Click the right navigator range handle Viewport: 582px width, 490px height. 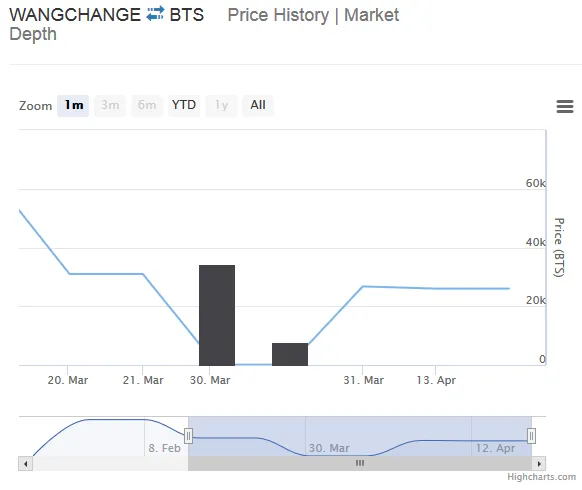[x=532, y=436]
